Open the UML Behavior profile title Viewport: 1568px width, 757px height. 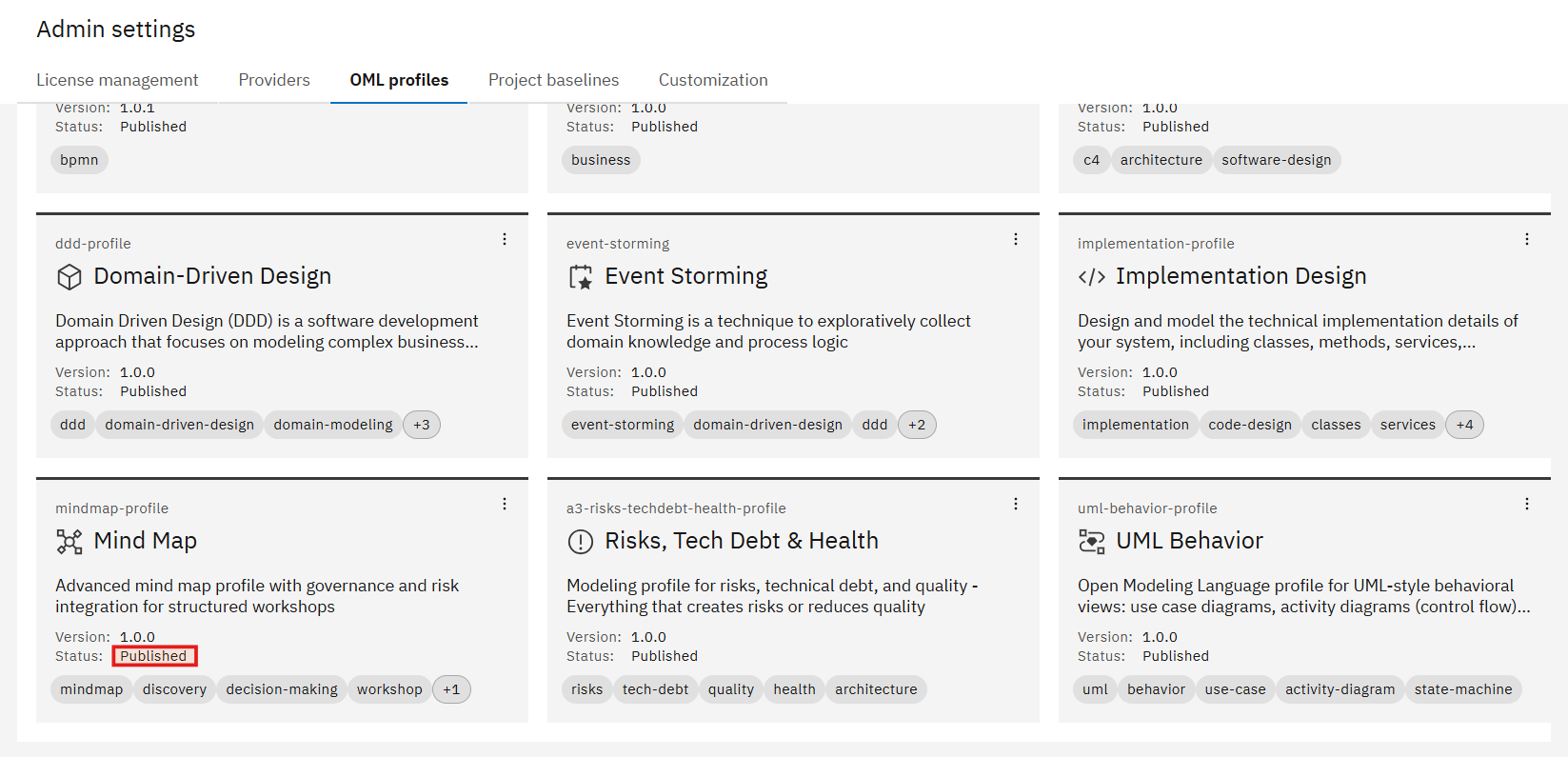(1189, 541)
